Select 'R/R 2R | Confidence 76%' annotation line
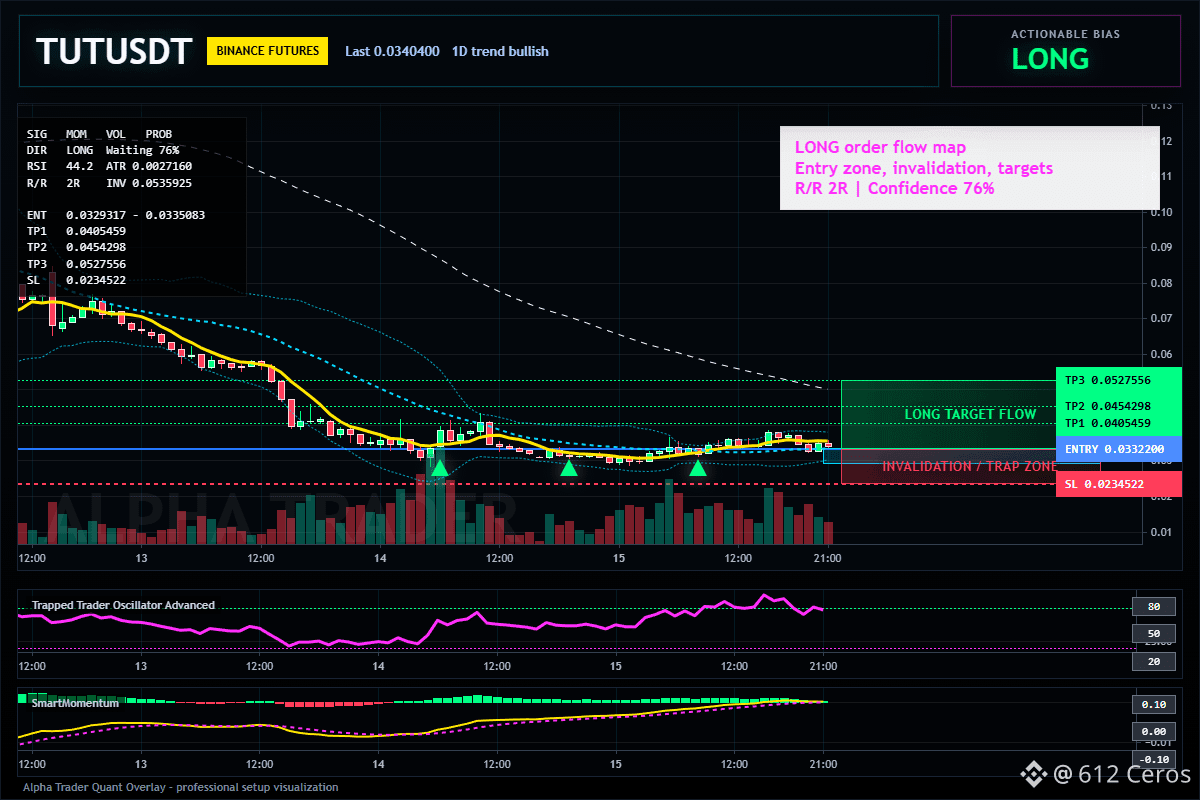Image resolution: width=1200 pixels, height=800 pixels. tap(894, 188)
